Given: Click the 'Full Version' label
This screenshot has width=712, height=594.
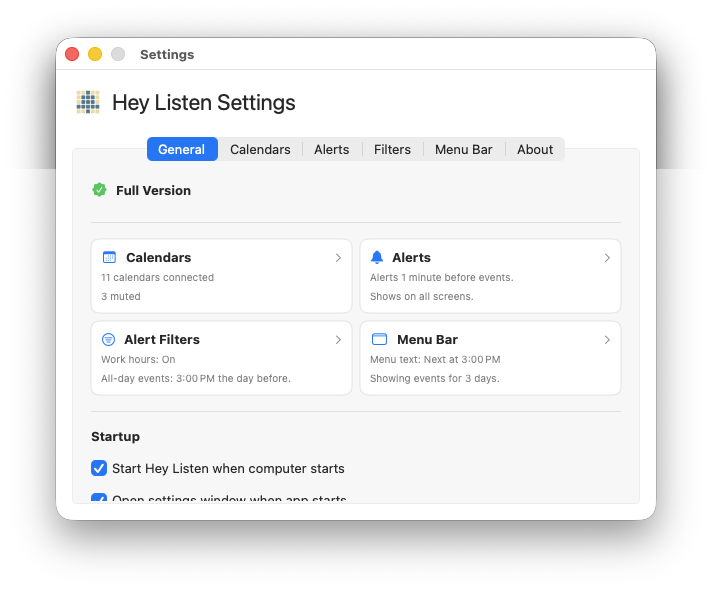Looking at the screenshot, I should [x=153, y=190].
